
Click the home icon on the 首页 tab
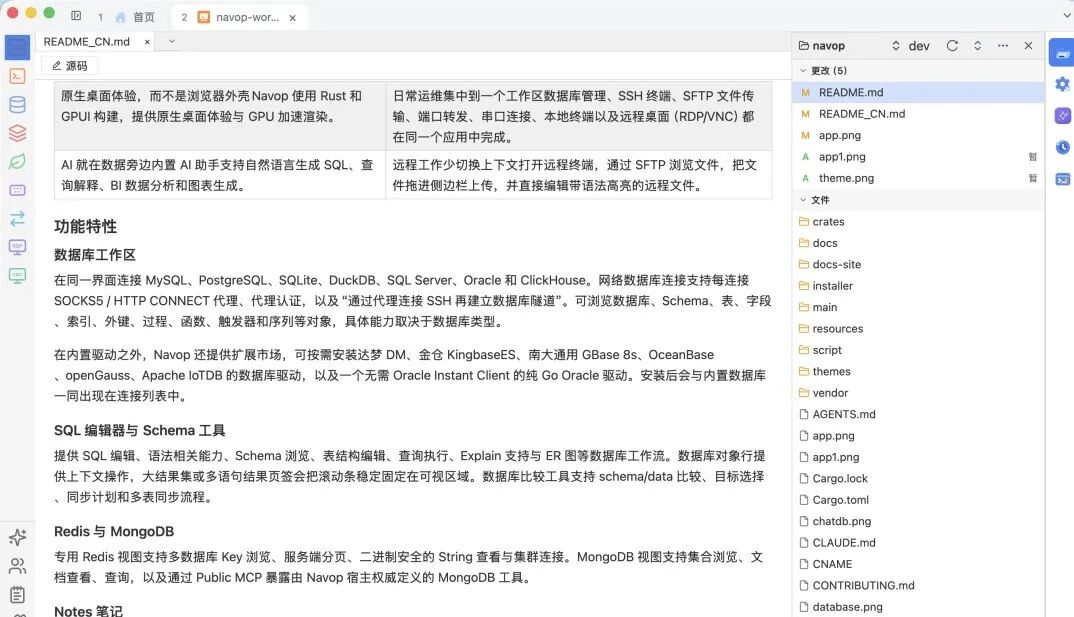[x=121, y=17]
